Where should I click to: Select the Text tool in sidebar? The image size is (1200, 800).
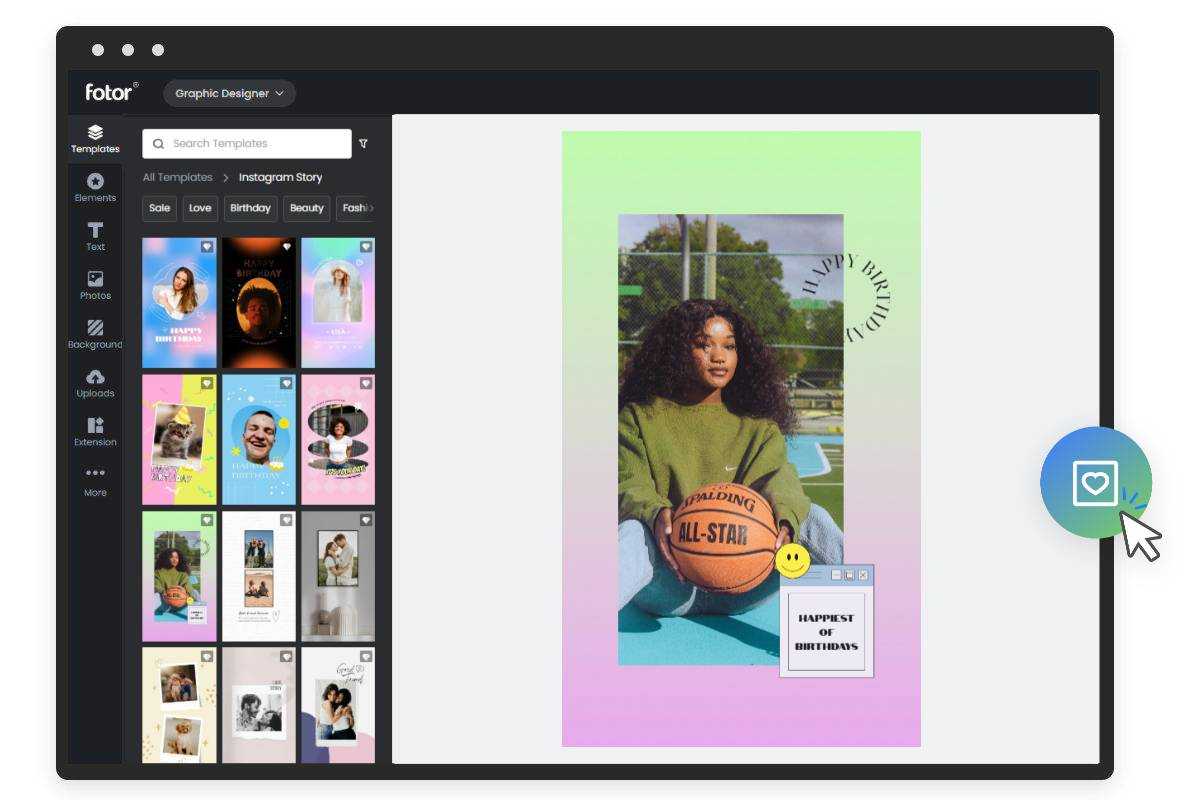coord(95,237)
